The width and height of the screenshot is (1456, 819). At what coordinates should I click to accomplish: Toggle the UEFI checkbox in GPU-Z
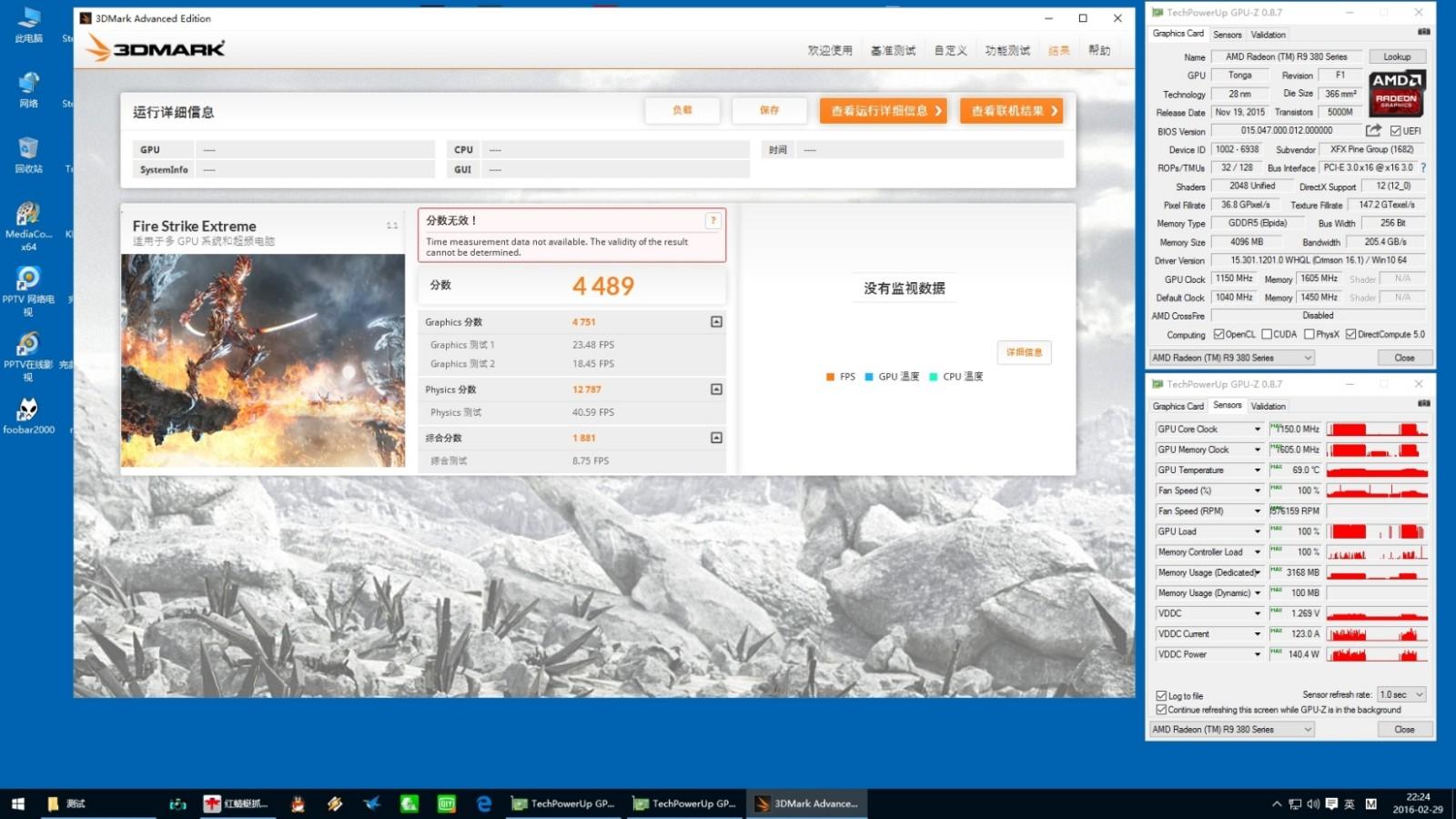1396,131
